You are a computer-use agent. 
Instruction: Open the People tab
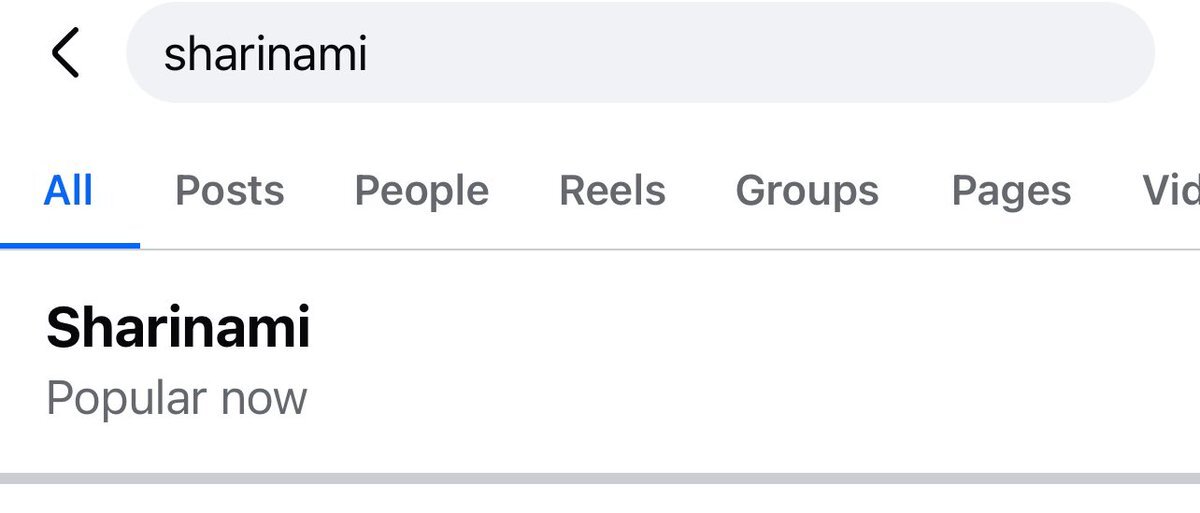421,190
